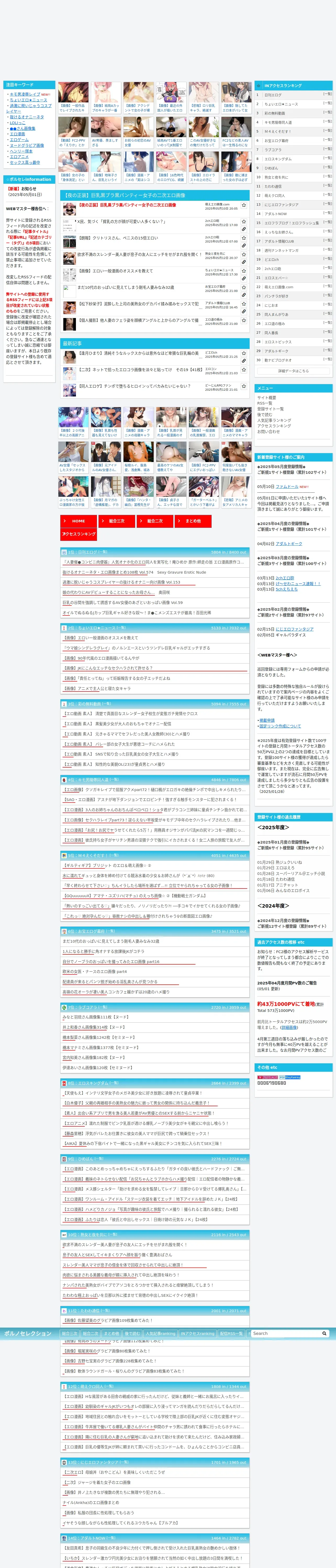336x1568 pixels.
Task: Click the icon beside 9位：ひめぼん header
Action: coord(64,1159)
